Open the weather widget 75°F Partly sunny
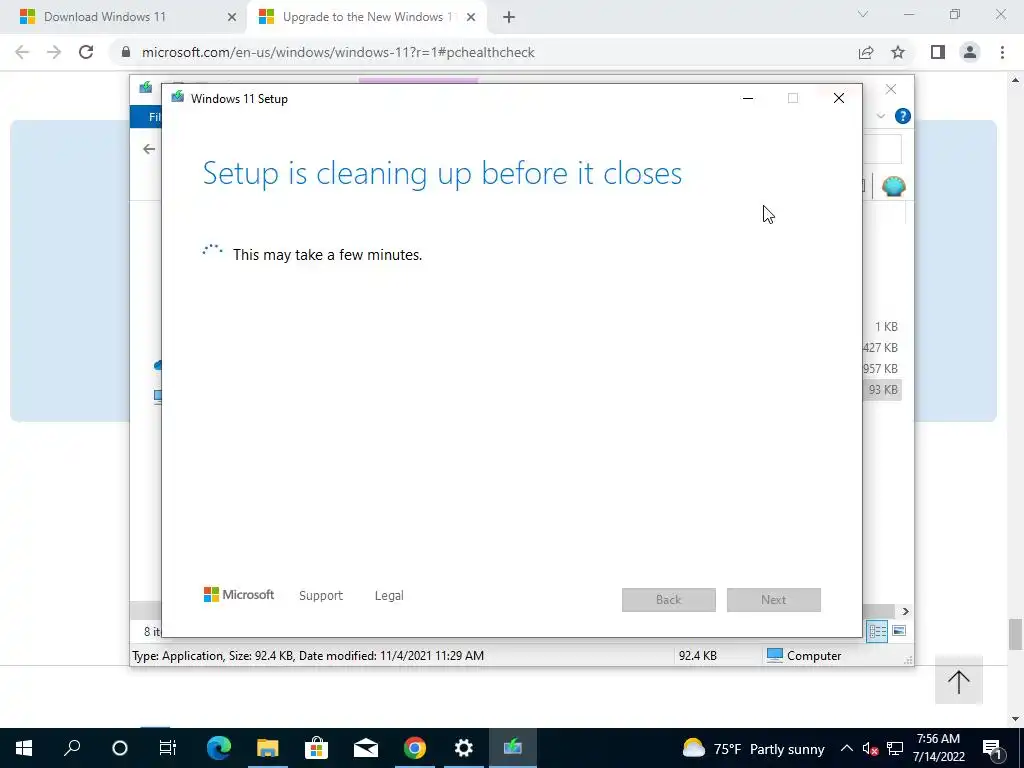This screenshot has width=1024, height=768. coord(753,749)
